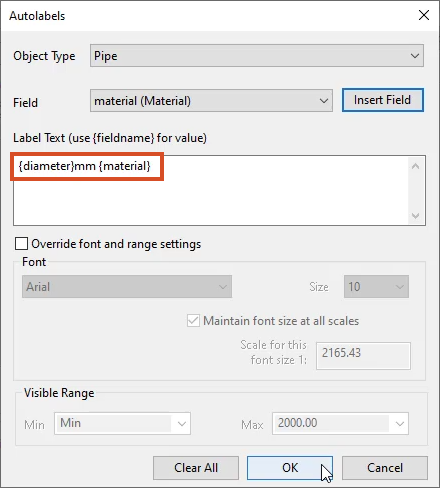Open the Object Type dropdown showing Pipe

257,56
